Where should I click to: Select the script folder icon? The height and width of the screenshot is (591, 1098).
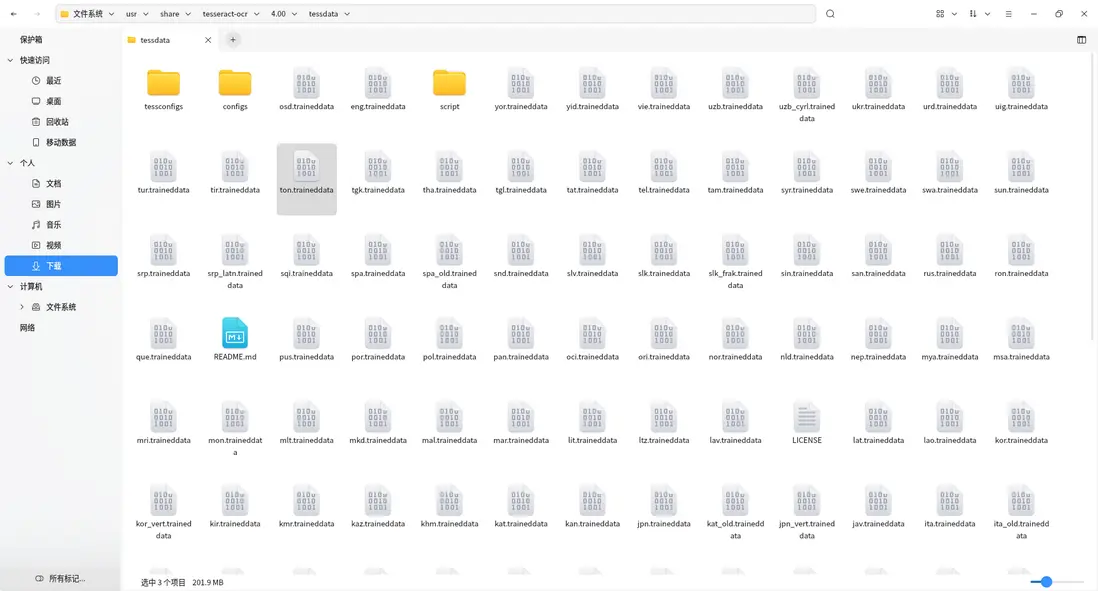point(449,83)
